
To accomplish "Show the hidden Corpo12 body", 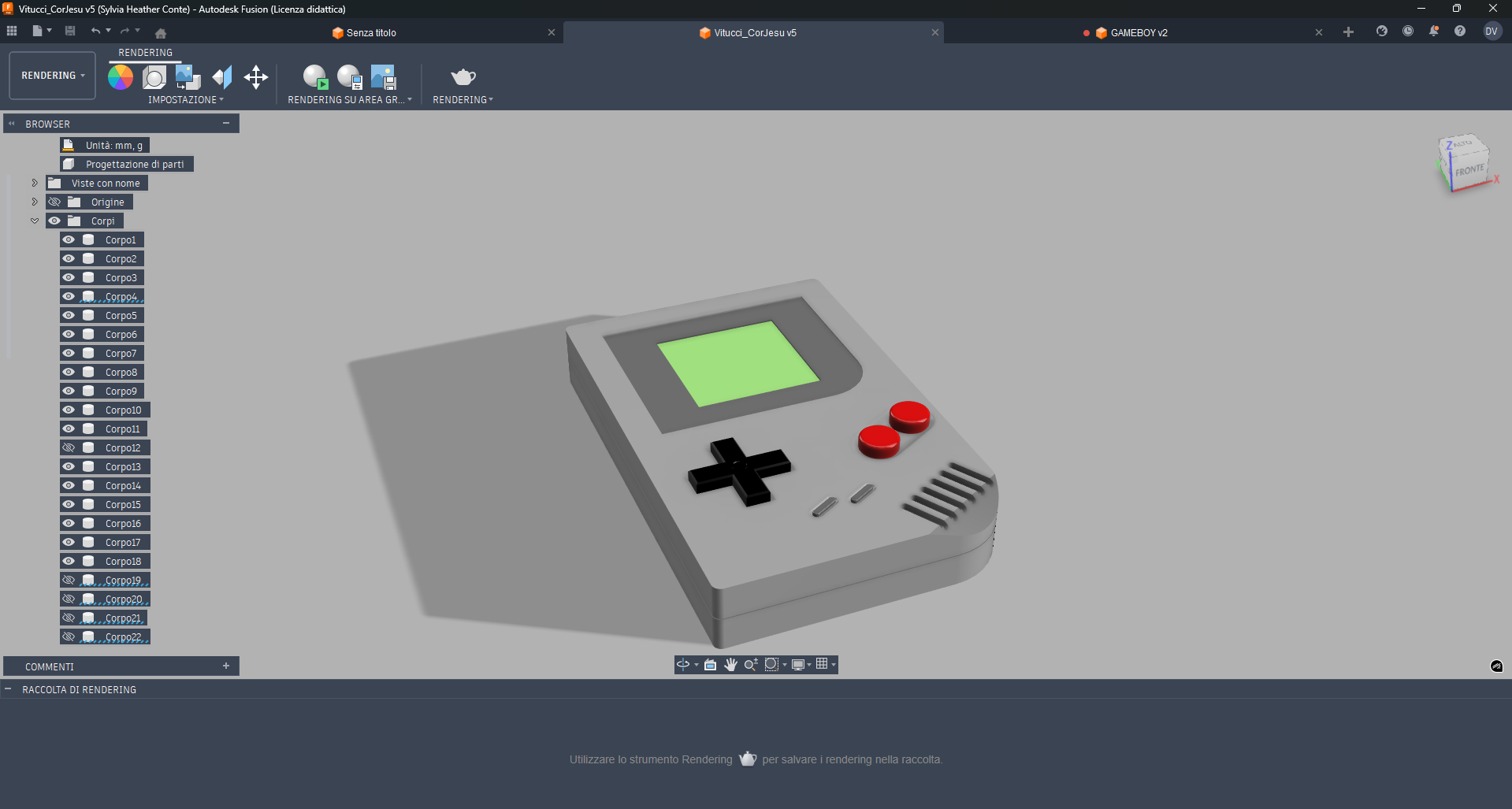I will [x=69, y=447].
